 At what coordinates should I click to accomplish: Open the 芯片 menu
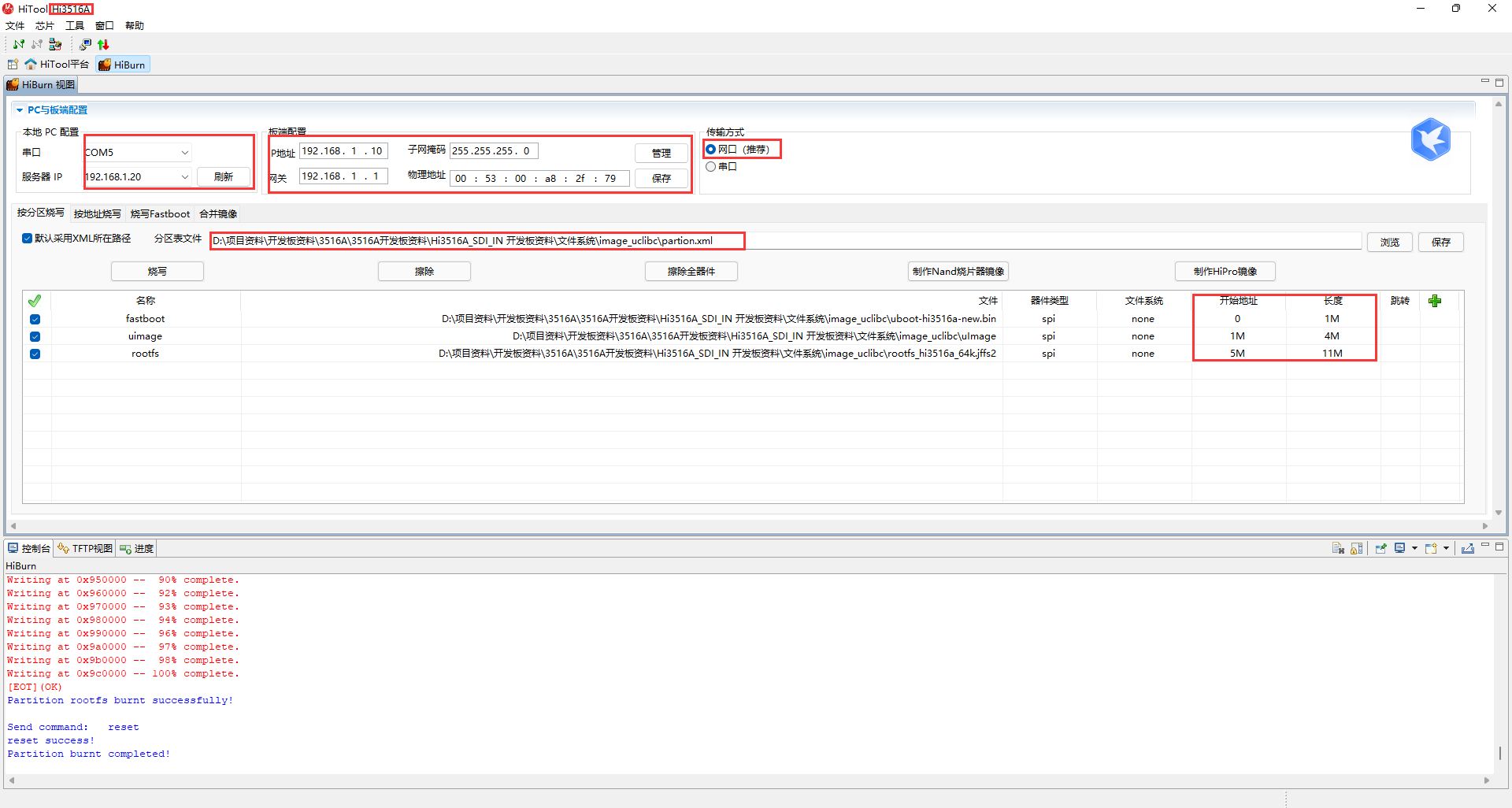tap(45, 26)
